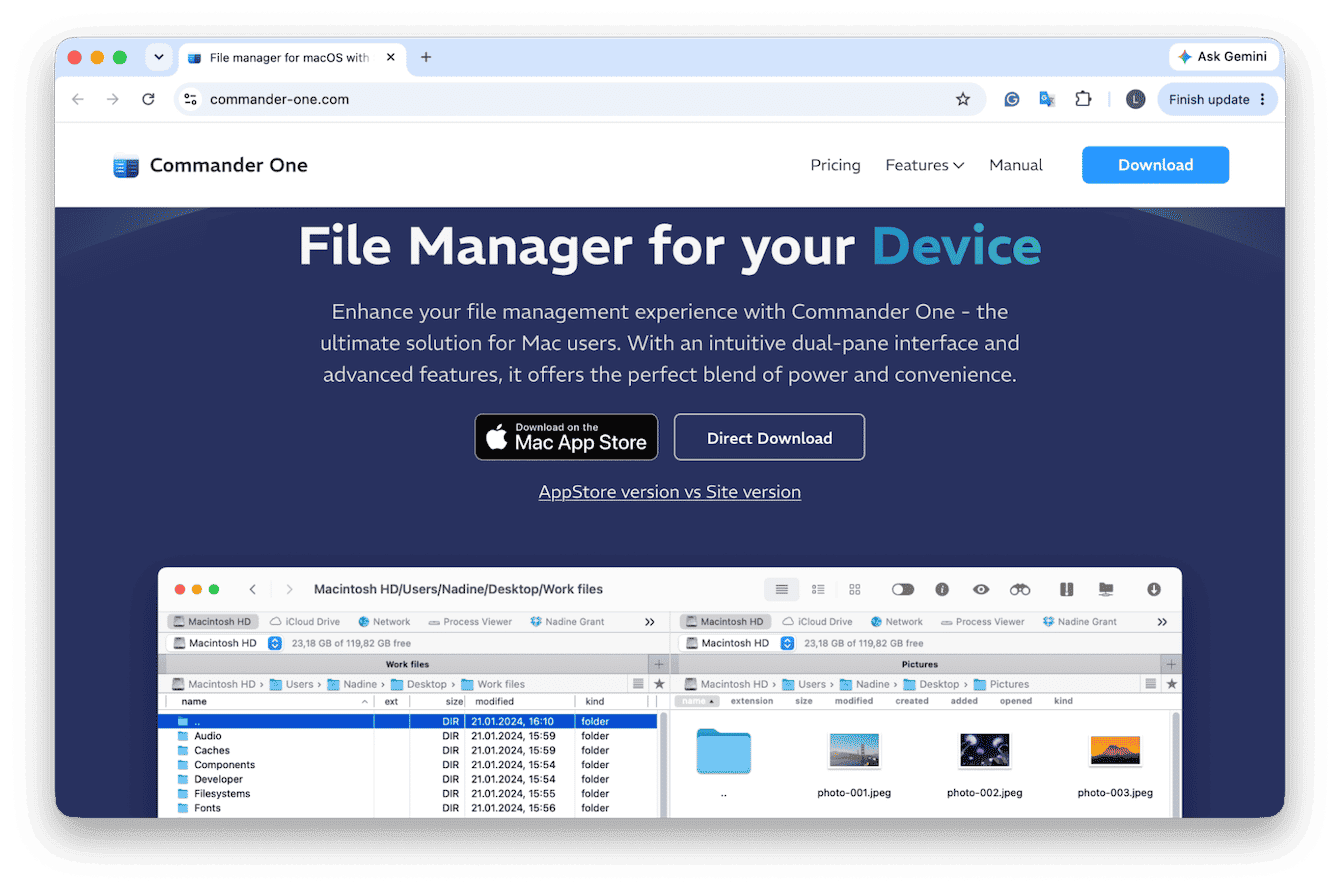Select the File manager for macOS browser tab
This screenshot has height=891, width=1340.
[290, 57]
